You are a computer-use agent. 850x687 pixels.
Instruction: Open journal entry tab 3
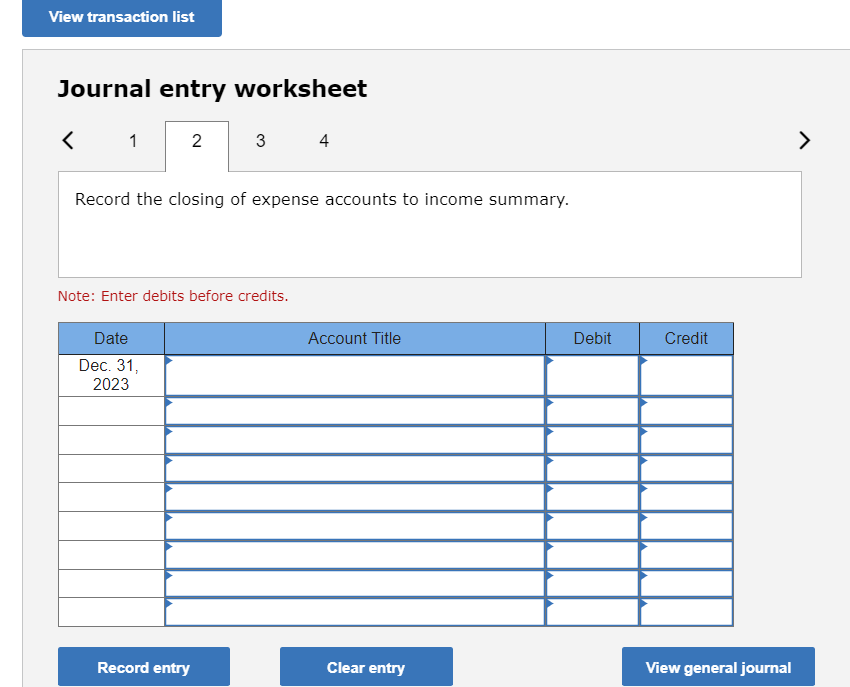pyautogui.click(x=261, y=141)
